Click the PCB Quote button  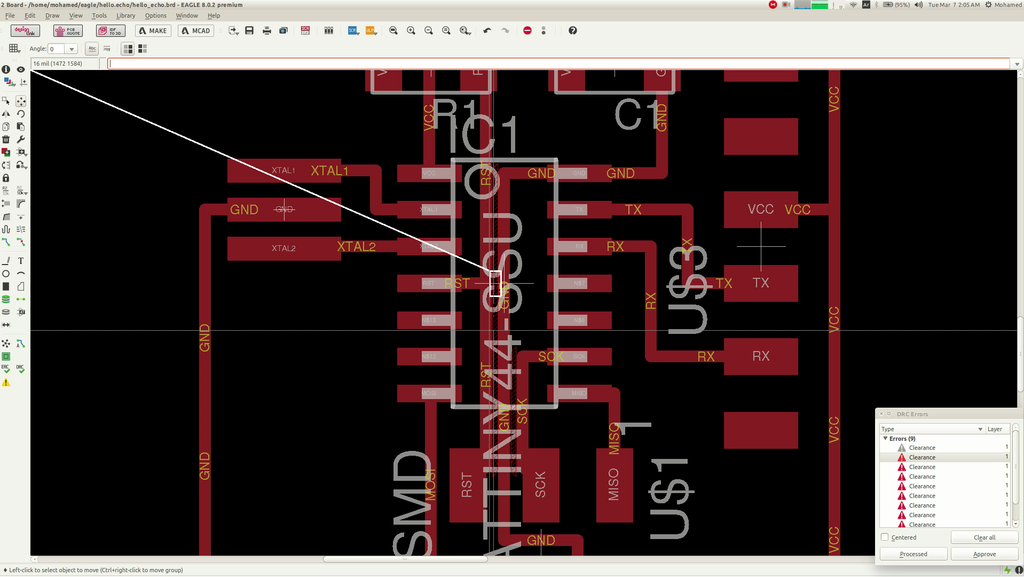(68, 31)
